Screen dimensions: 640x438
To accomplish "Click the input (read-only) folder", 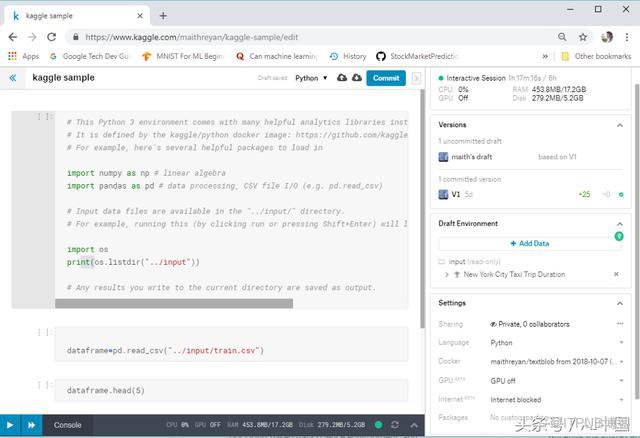I will [x=469, y=261].
